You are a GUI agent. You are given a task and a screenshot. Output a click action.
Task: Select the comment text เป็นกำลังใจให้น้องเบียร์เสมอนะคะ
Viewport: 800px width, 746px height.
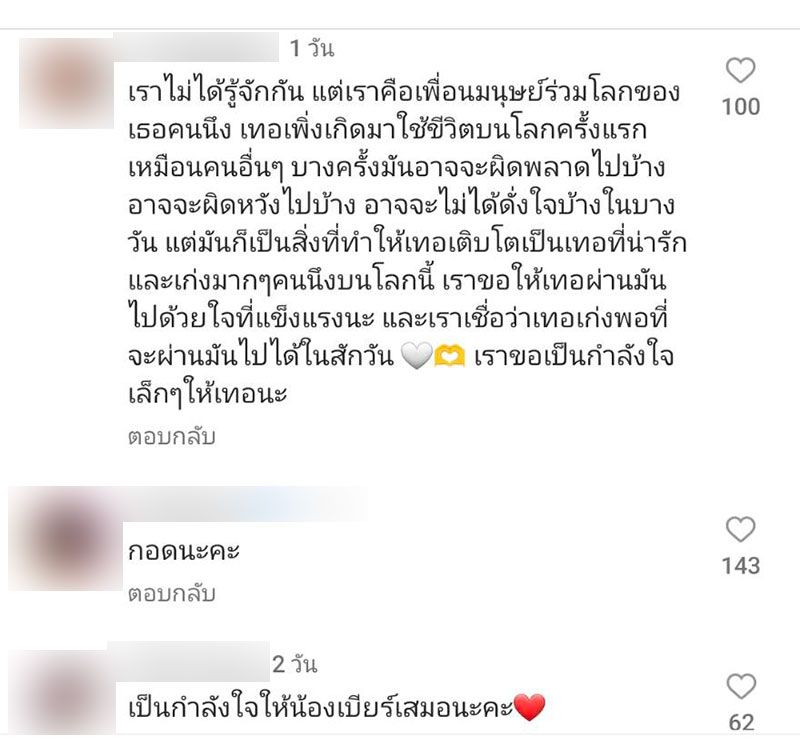click(337, 708)
